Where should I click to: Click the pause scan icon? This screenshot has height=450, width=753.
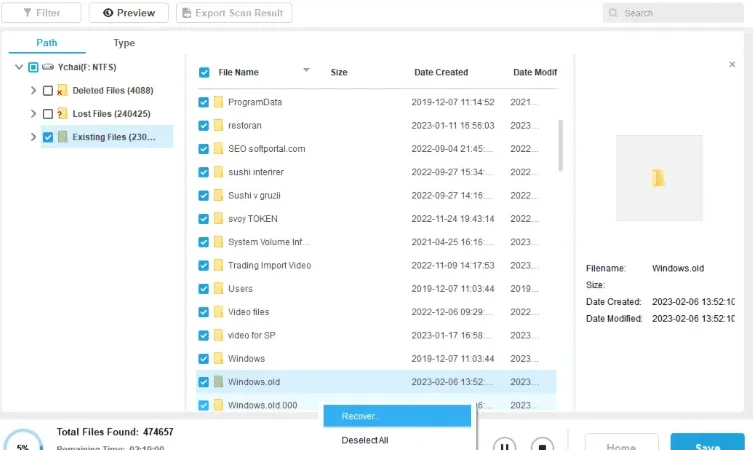504,446
